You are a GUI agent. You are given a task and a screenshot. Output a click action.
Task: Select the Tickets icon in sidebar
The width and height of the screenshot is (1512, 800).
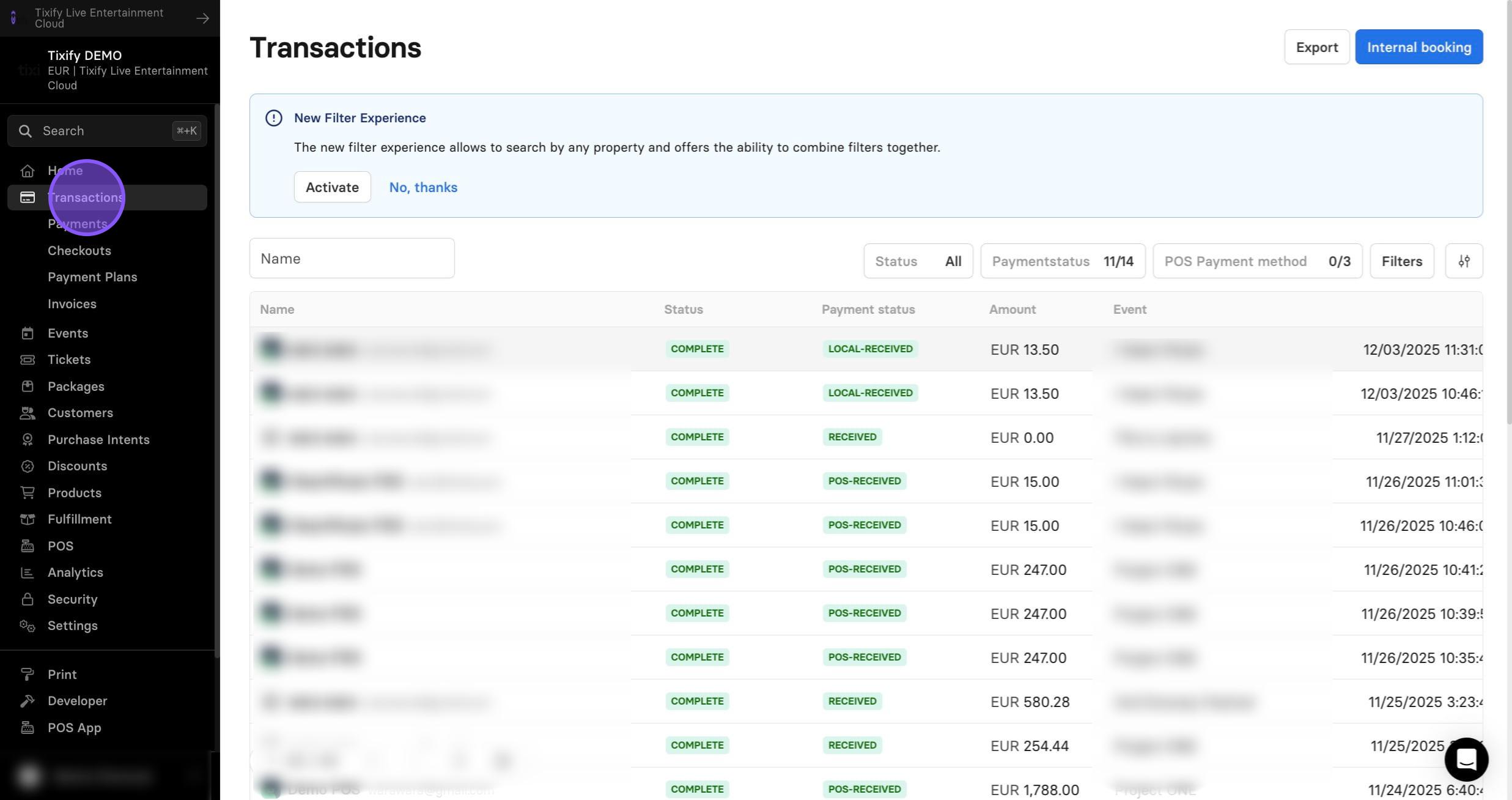pyautogui.click(x=27, y=360)
